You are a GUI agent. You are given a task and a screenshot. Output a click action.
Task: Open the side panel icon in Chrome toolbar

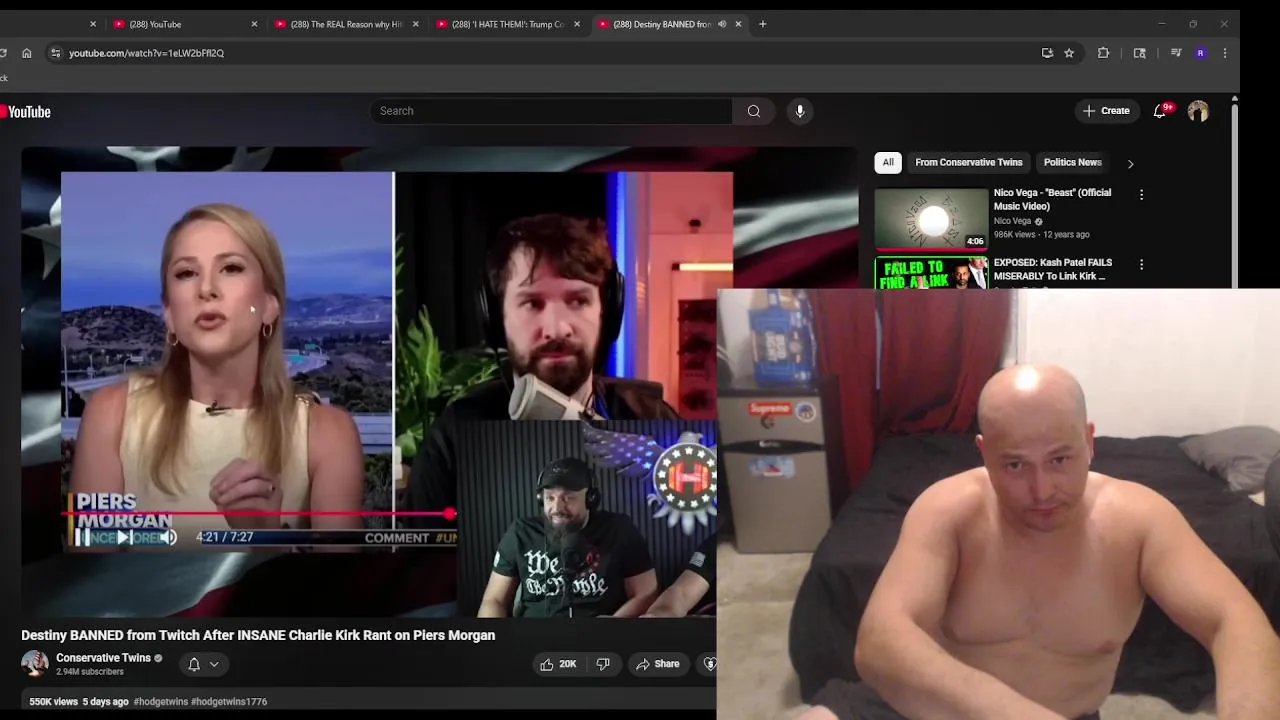(1140, 53)
